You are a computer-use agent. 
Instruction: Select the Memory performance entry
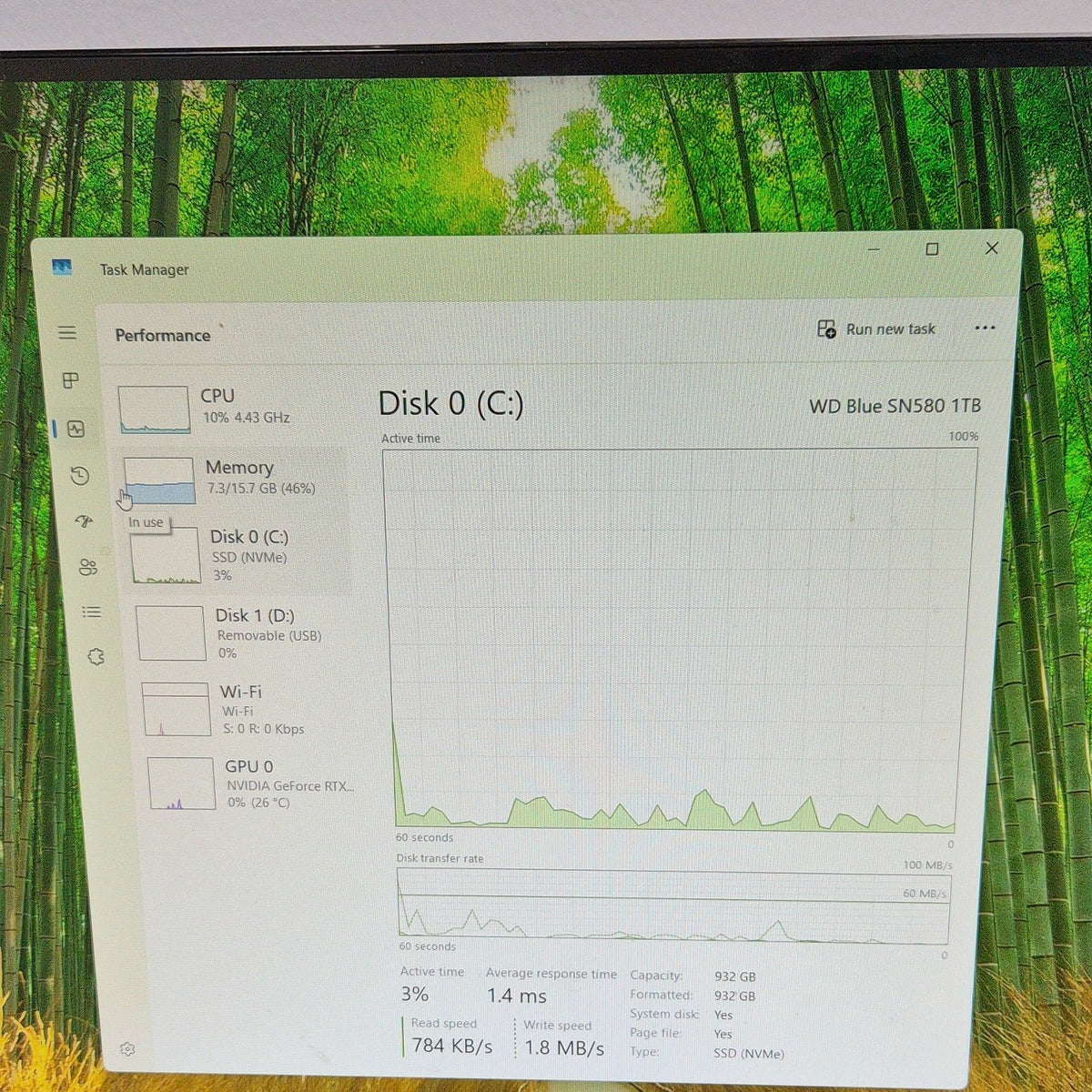click(x=233, y=480)
